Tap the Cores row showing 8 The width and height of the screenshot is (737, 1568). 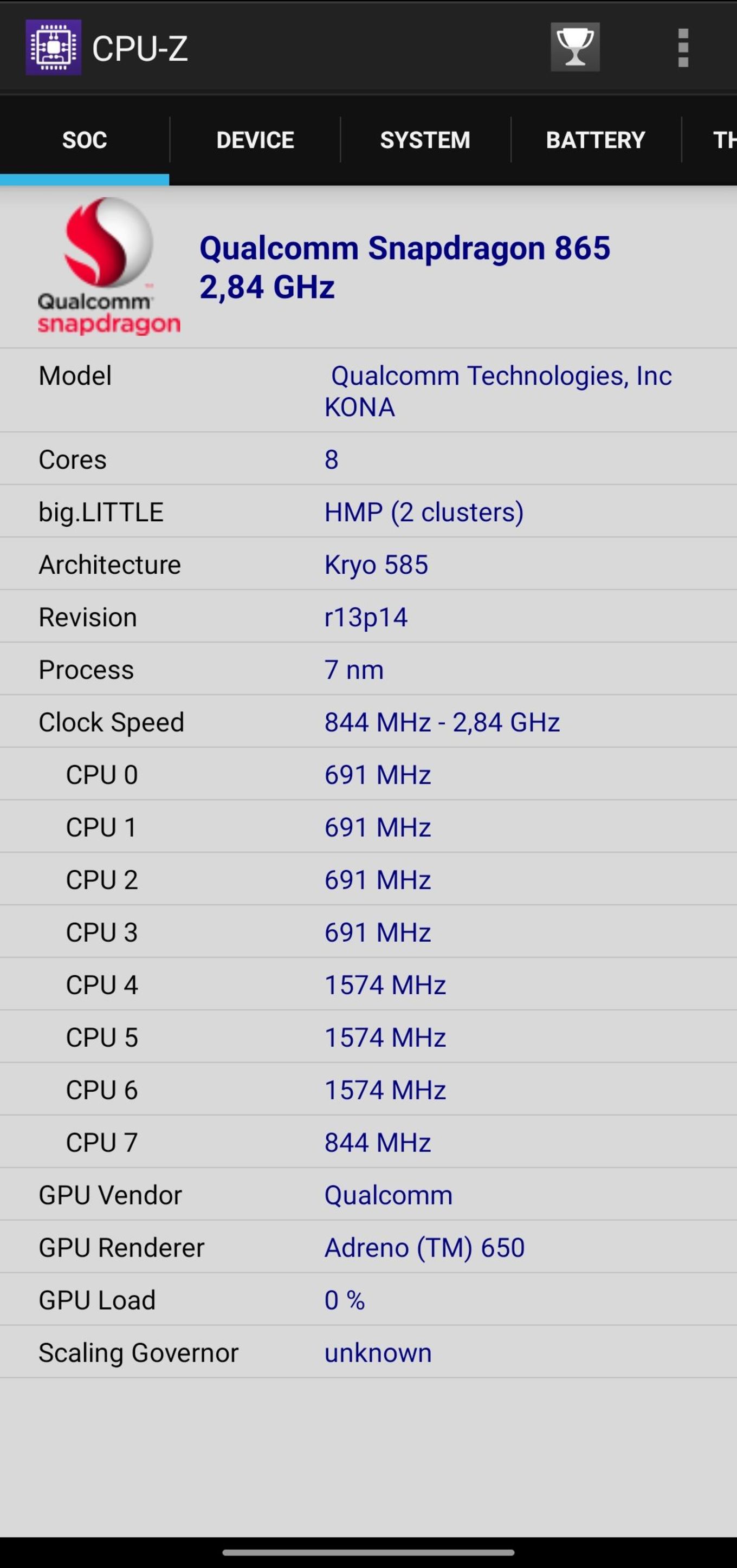(368, 459)
